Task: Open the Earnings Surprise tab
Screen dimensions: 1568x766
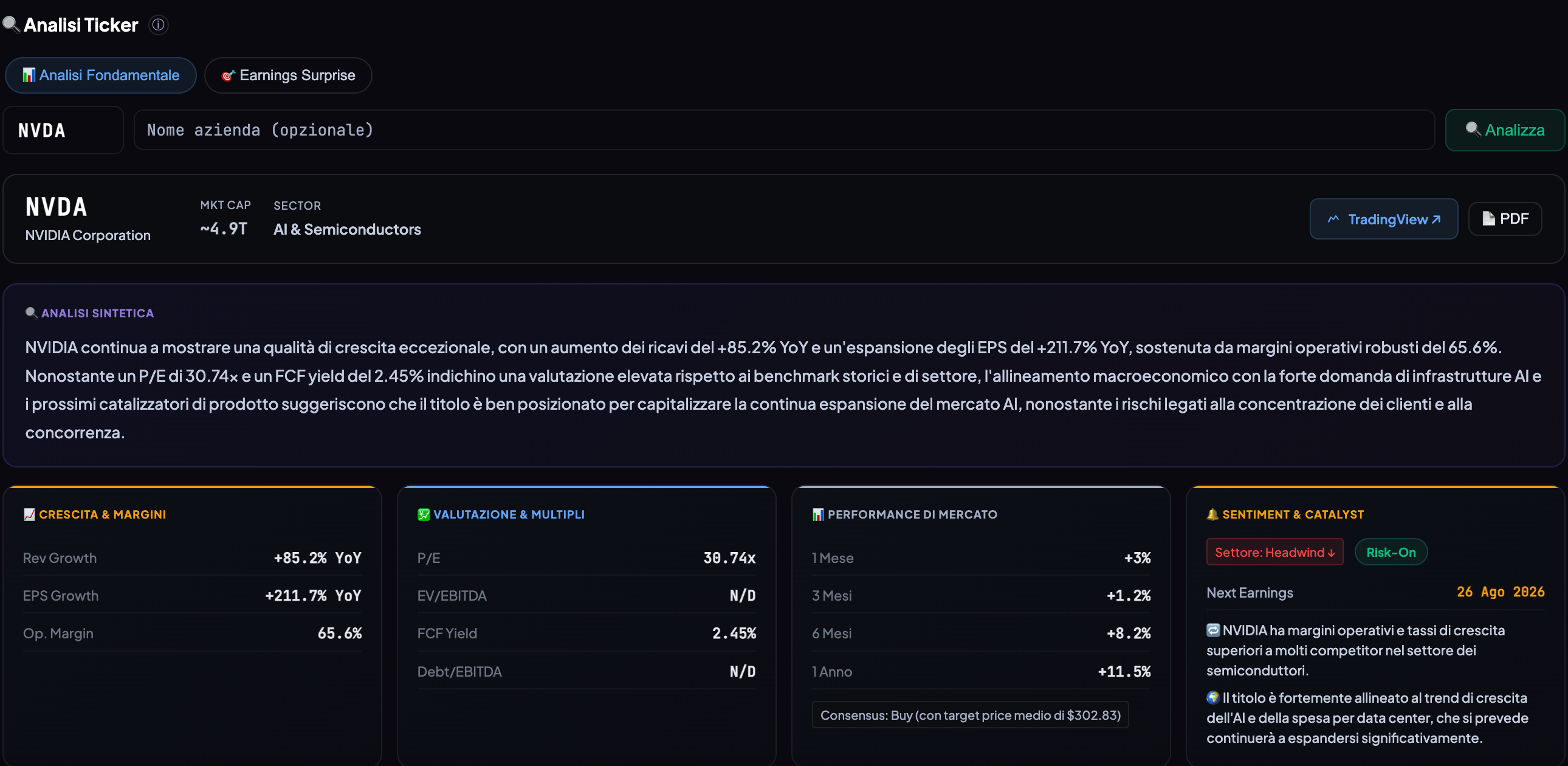Action: coord(288,75)
